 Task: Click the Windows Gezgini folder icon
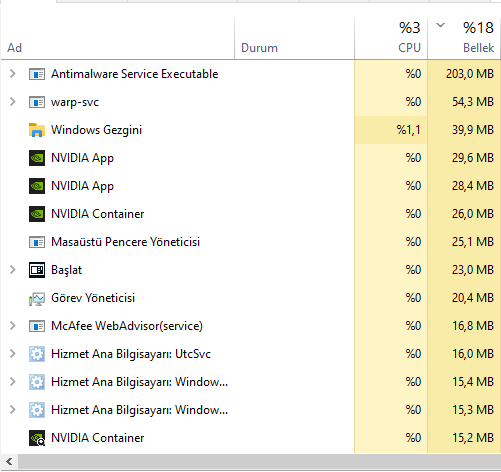coord(37,130)
